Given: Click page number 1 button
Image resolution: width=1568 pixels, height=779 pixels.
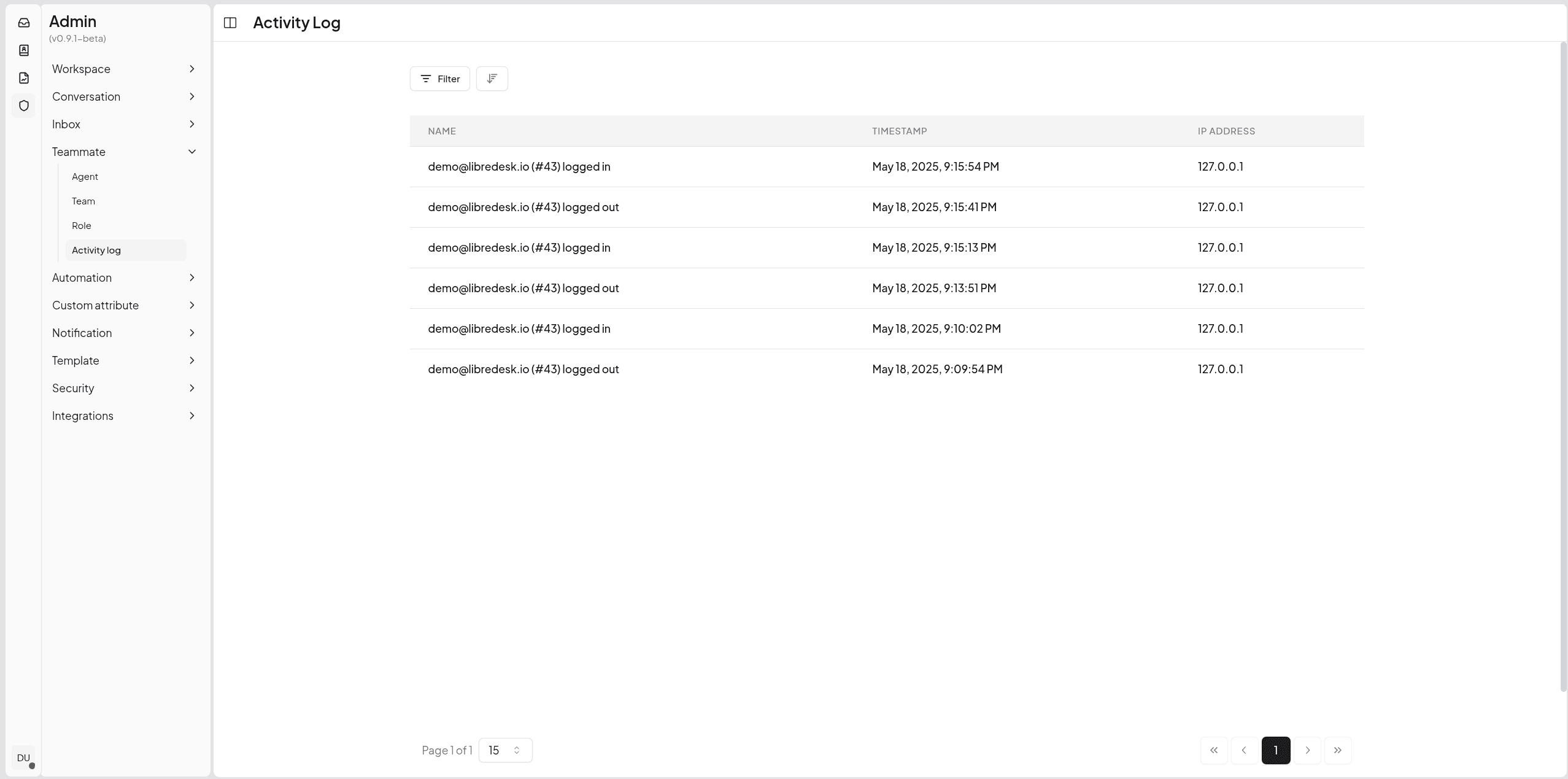Looking at the screenshot, I should 1275,750.
